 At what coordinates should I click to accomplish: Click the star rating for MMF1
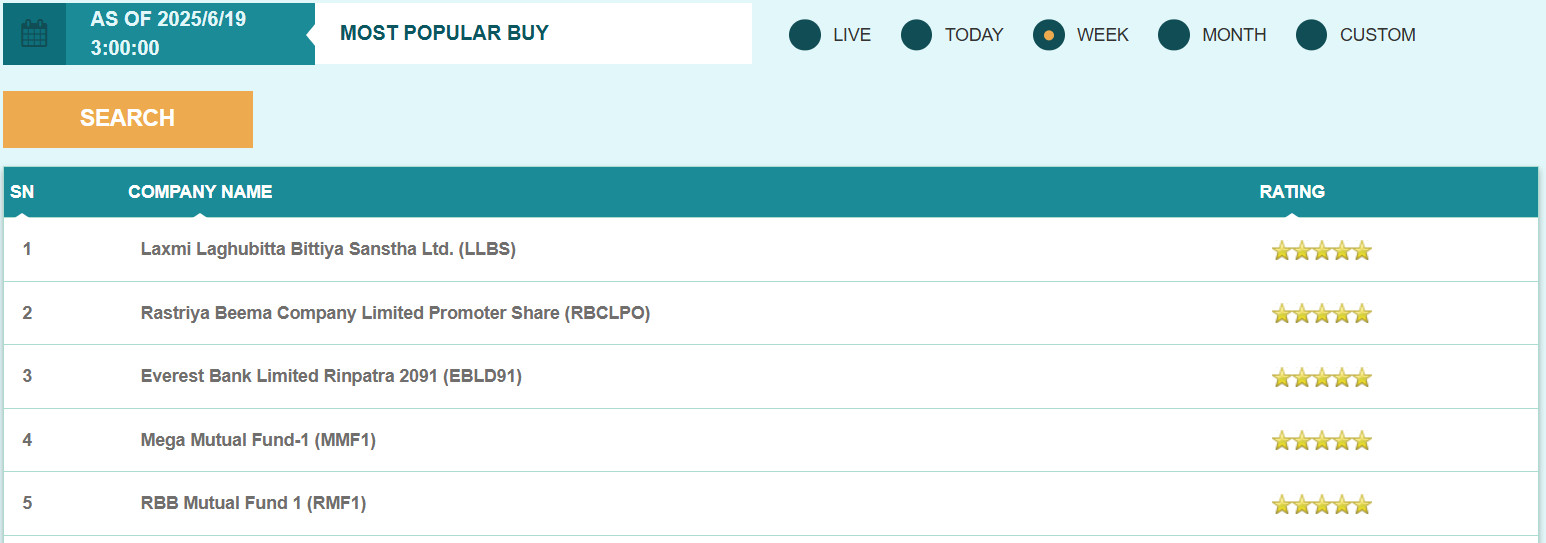1321,441
